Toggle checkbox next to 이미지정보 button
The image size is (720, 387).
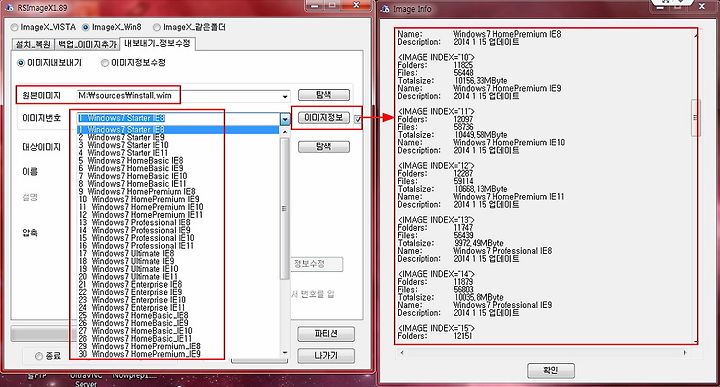pyautogui.click(x=358, y=119)
